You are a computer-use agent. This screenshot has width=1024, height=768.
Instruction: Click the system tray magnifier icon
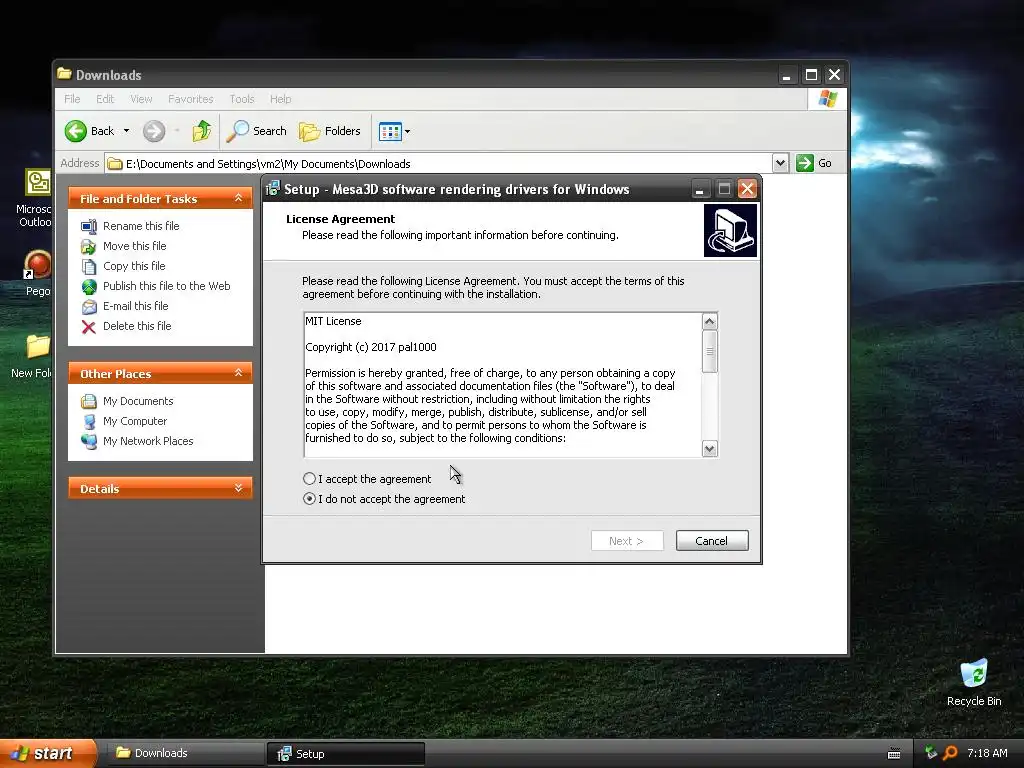(x=950, y=753)
